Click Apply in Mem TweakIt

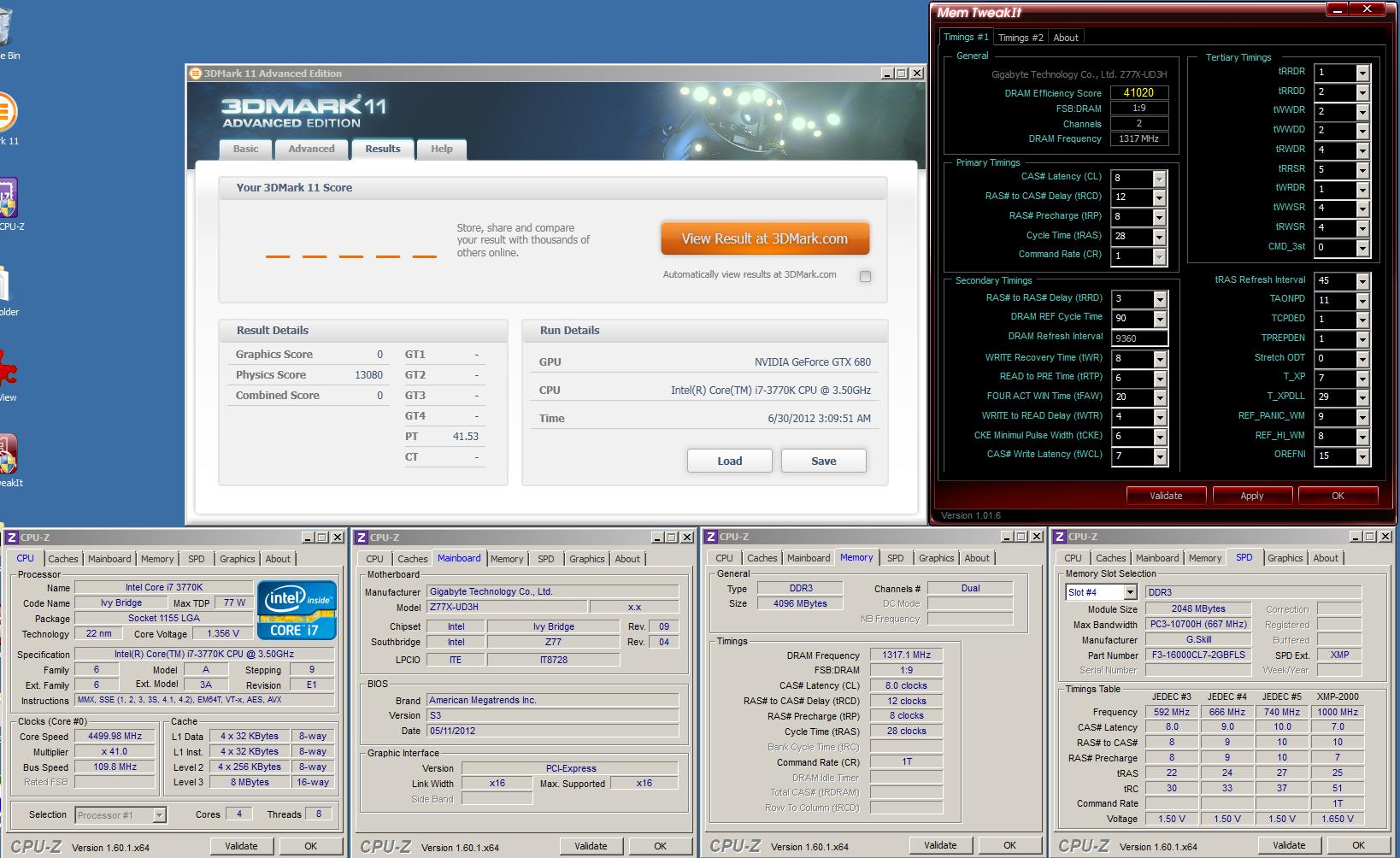1251,496
